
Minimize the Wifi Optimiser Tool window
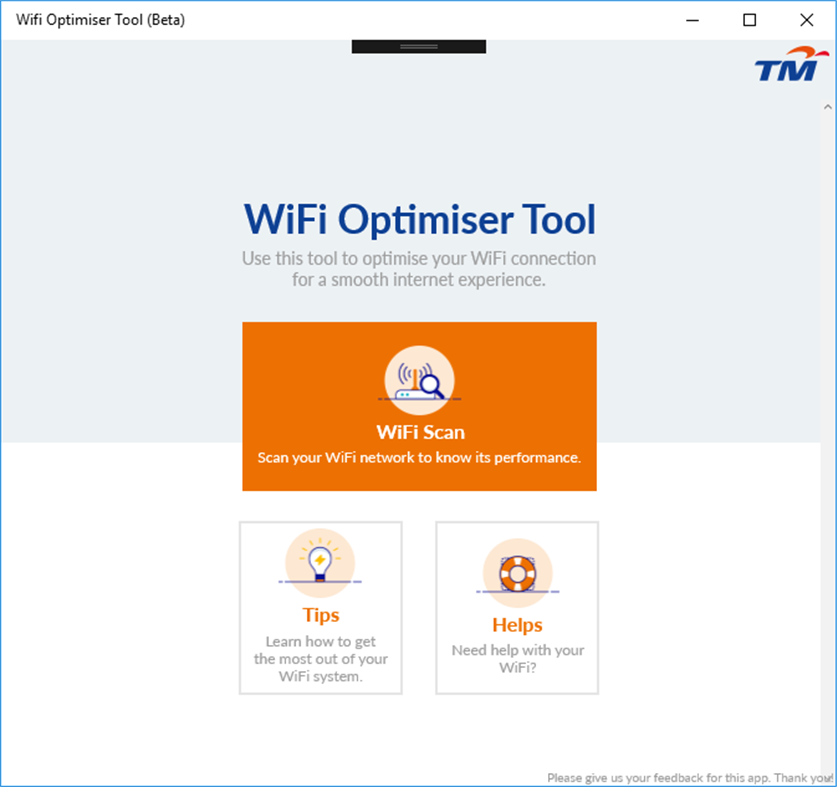(692, 19)
